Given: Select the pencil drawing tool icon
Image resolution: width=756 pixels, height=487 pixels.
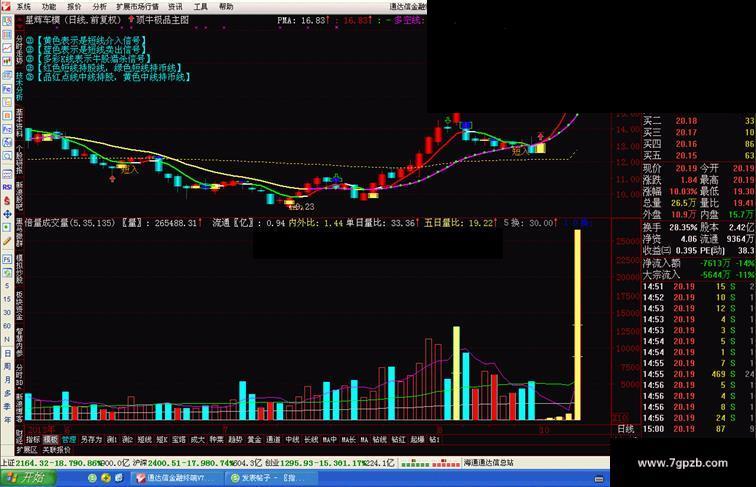Looking at the screenshot, I should pos(7,241).
